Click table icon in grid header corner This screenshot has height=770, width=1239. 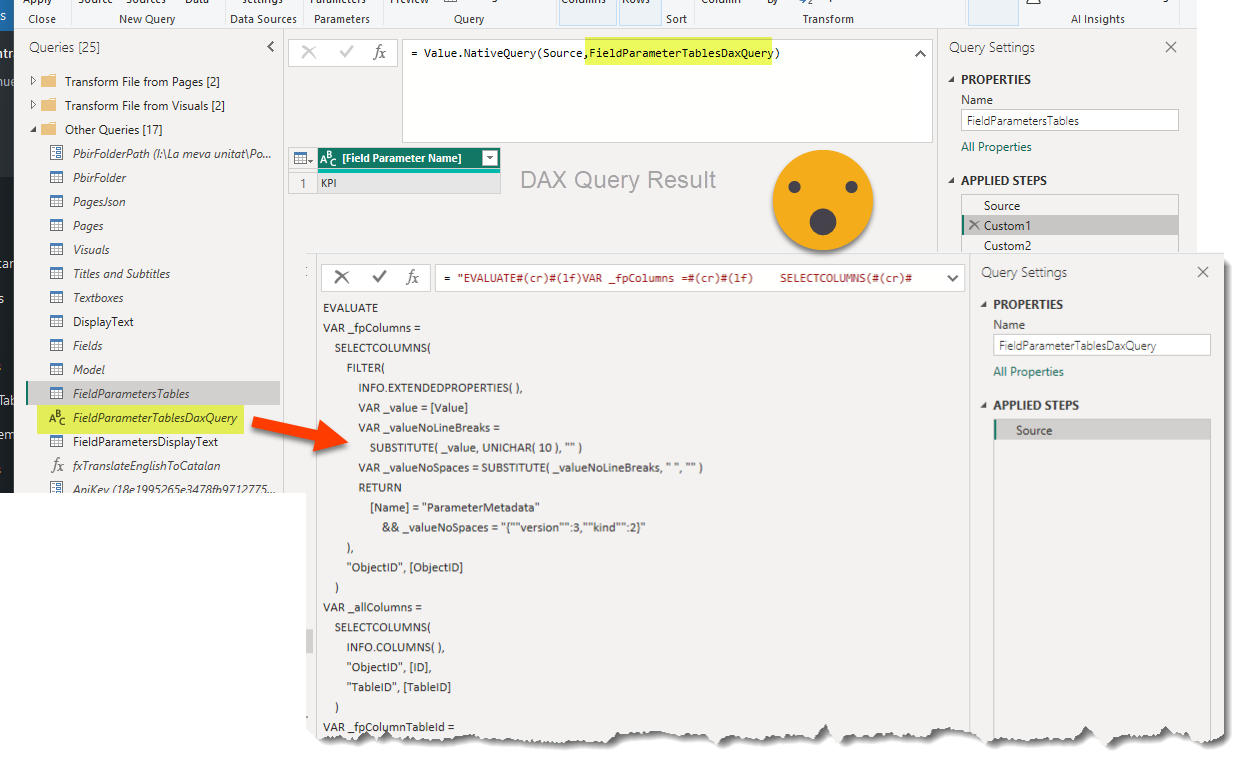[302, 158]
